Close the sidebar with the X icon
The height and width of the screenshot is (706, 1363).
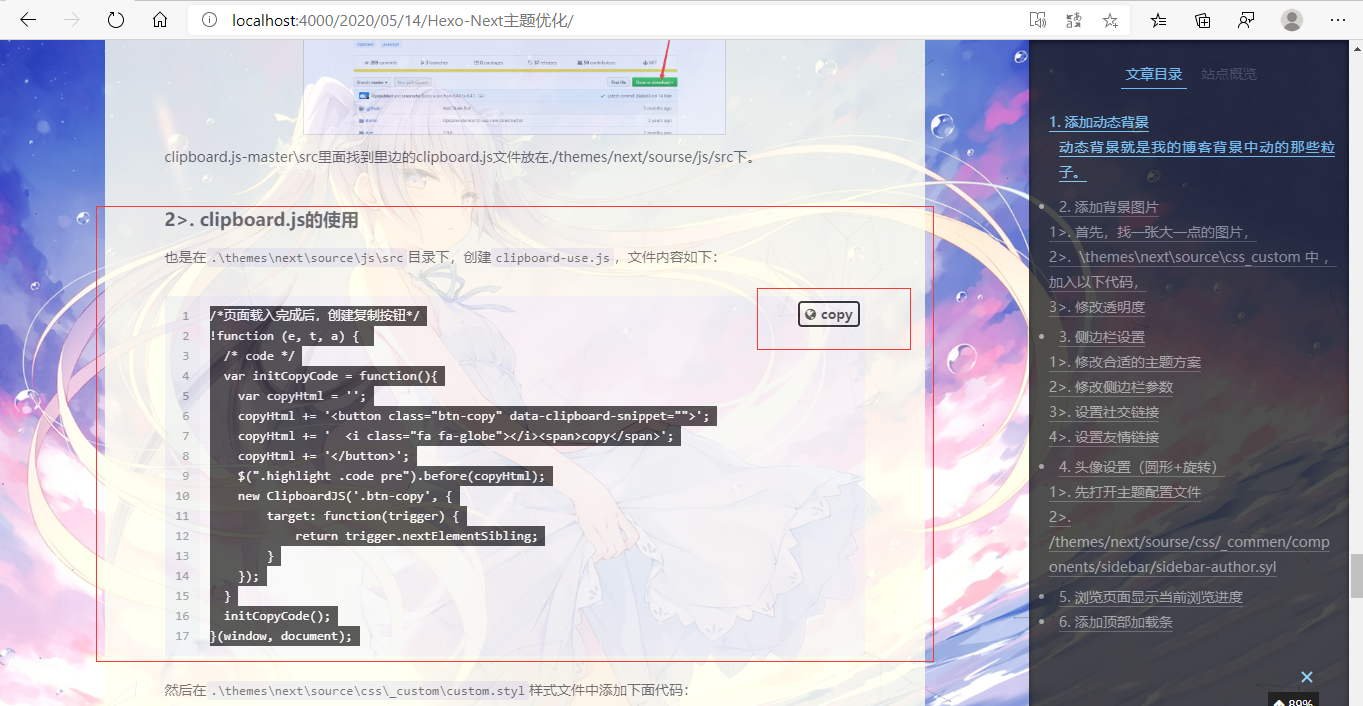(x=1306, y=677)
